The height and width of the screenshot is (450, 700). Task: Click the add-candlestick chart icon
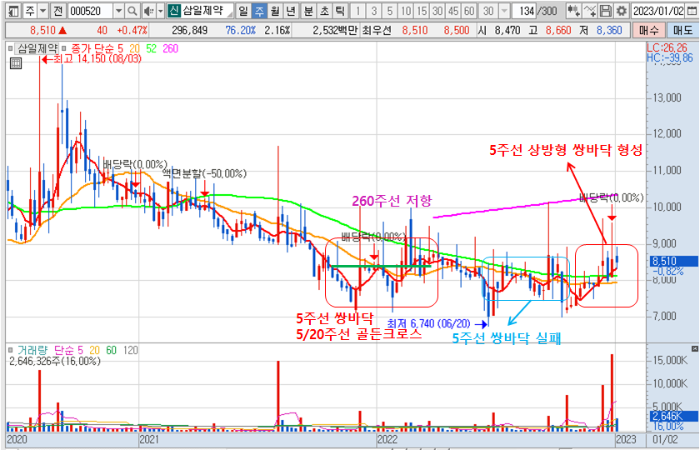pyautogui.click(x=574, y=11)
